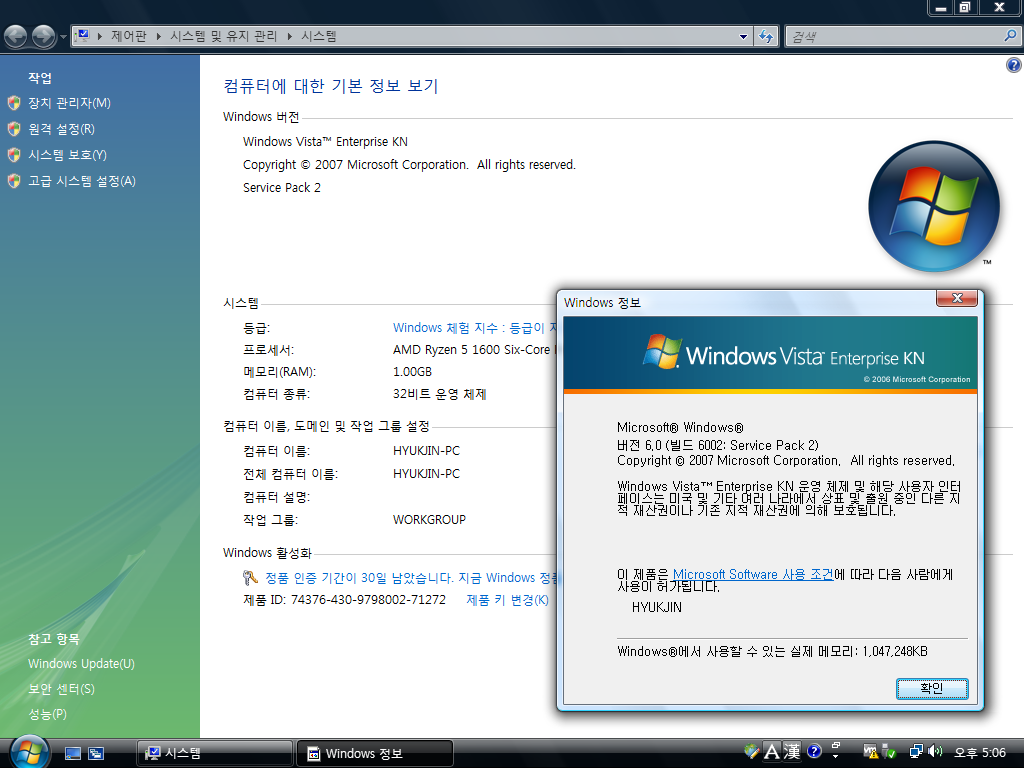The width and height of the screenshot is (1024, 768).
Task: Switch to Windows 정보 taskbar button
Action: [x=375, y=754]
